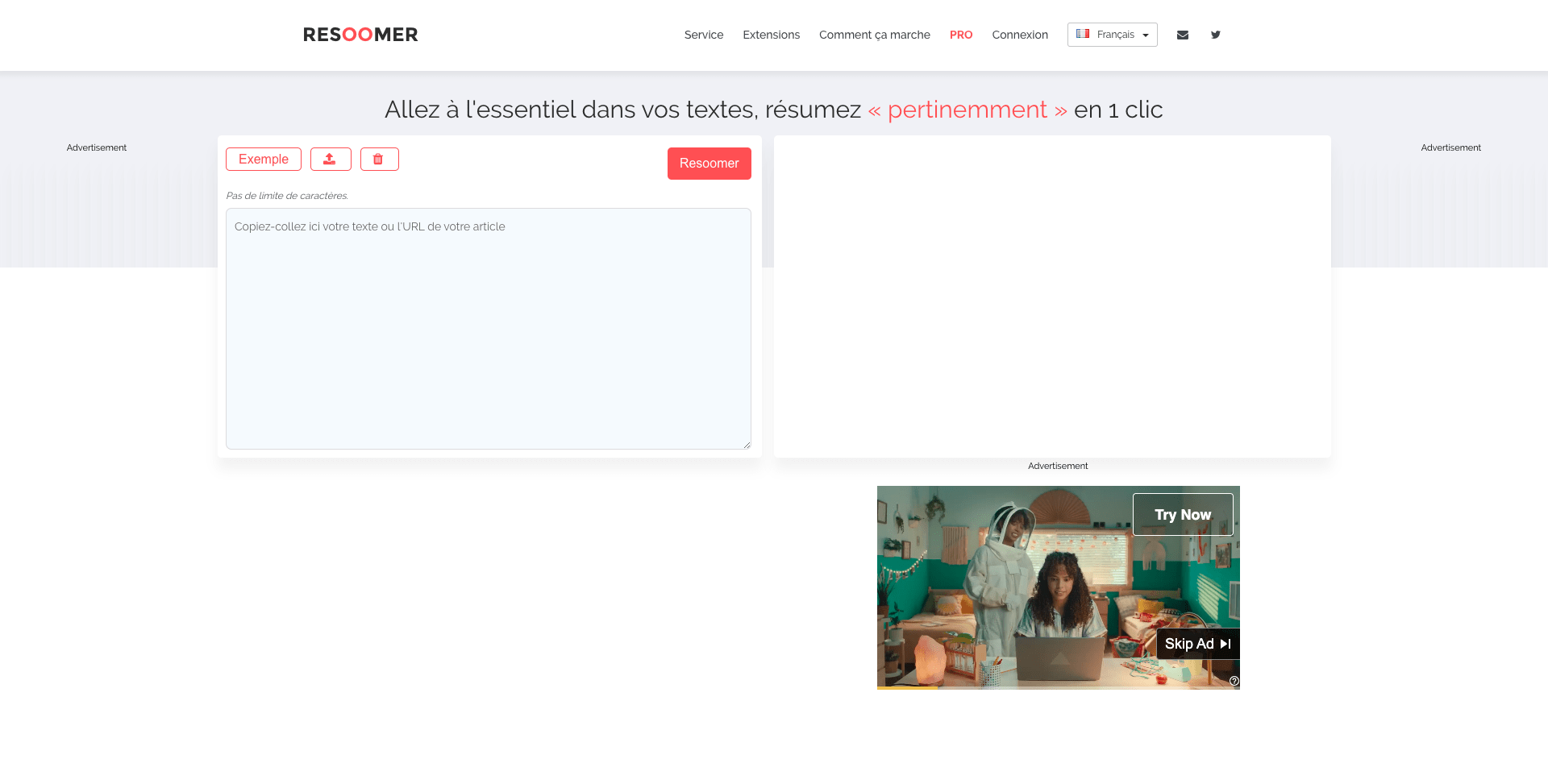The image size is (1548, 784).
Task: Expand the Français language dropdown
Action: (1112, 35)
